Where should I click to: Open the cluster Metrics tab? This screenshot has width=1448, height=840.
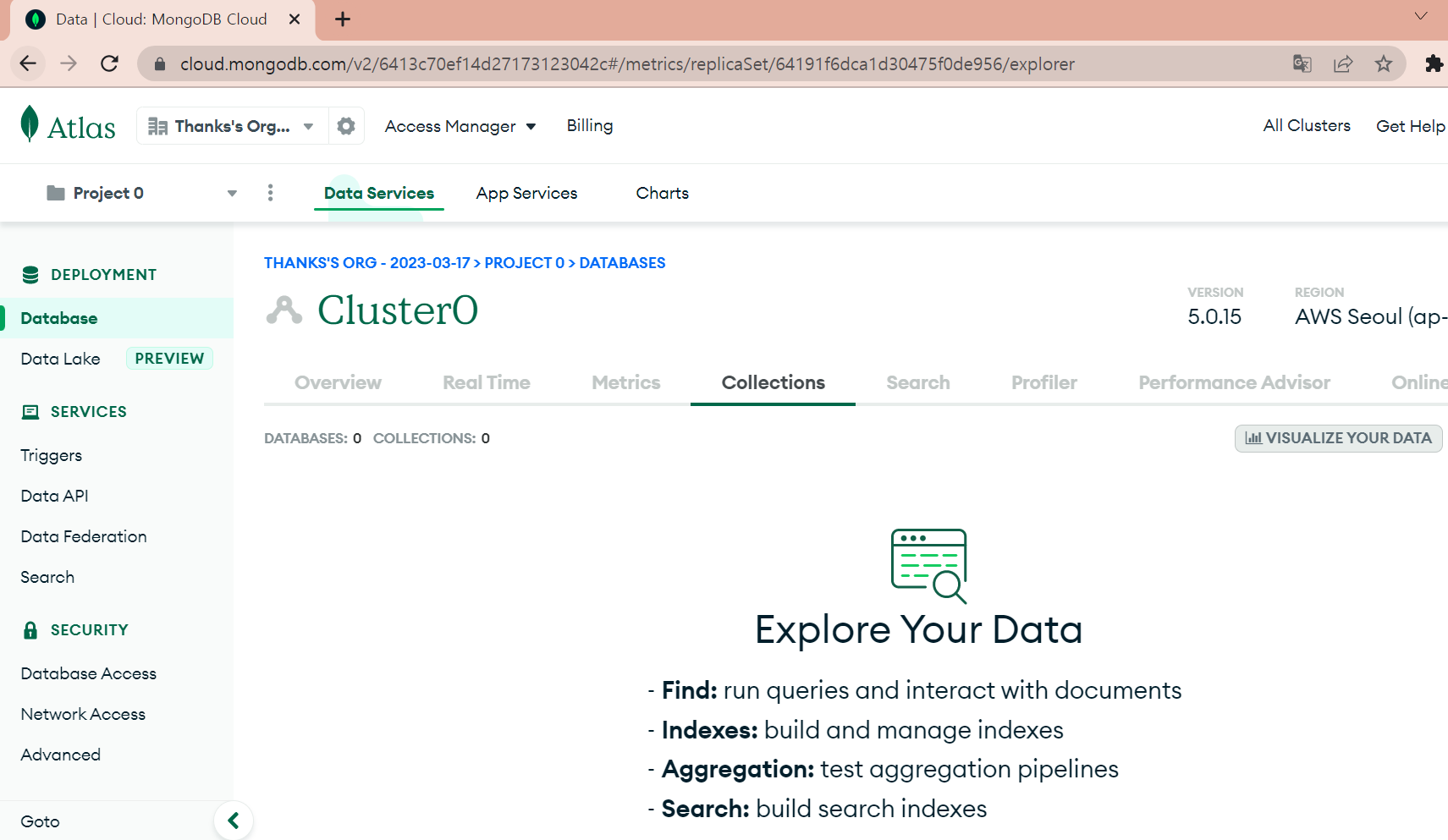pos(626,382)
